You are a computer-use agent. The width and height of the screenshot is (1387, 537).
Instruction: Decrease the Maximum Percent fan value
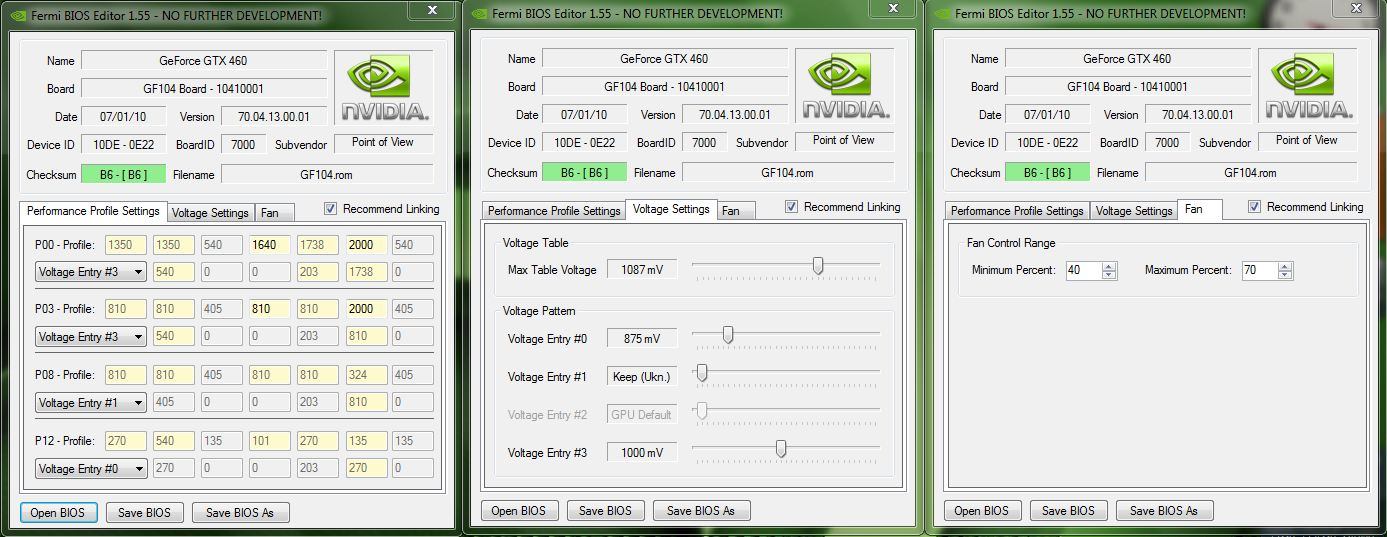(x=1285, y=275)
